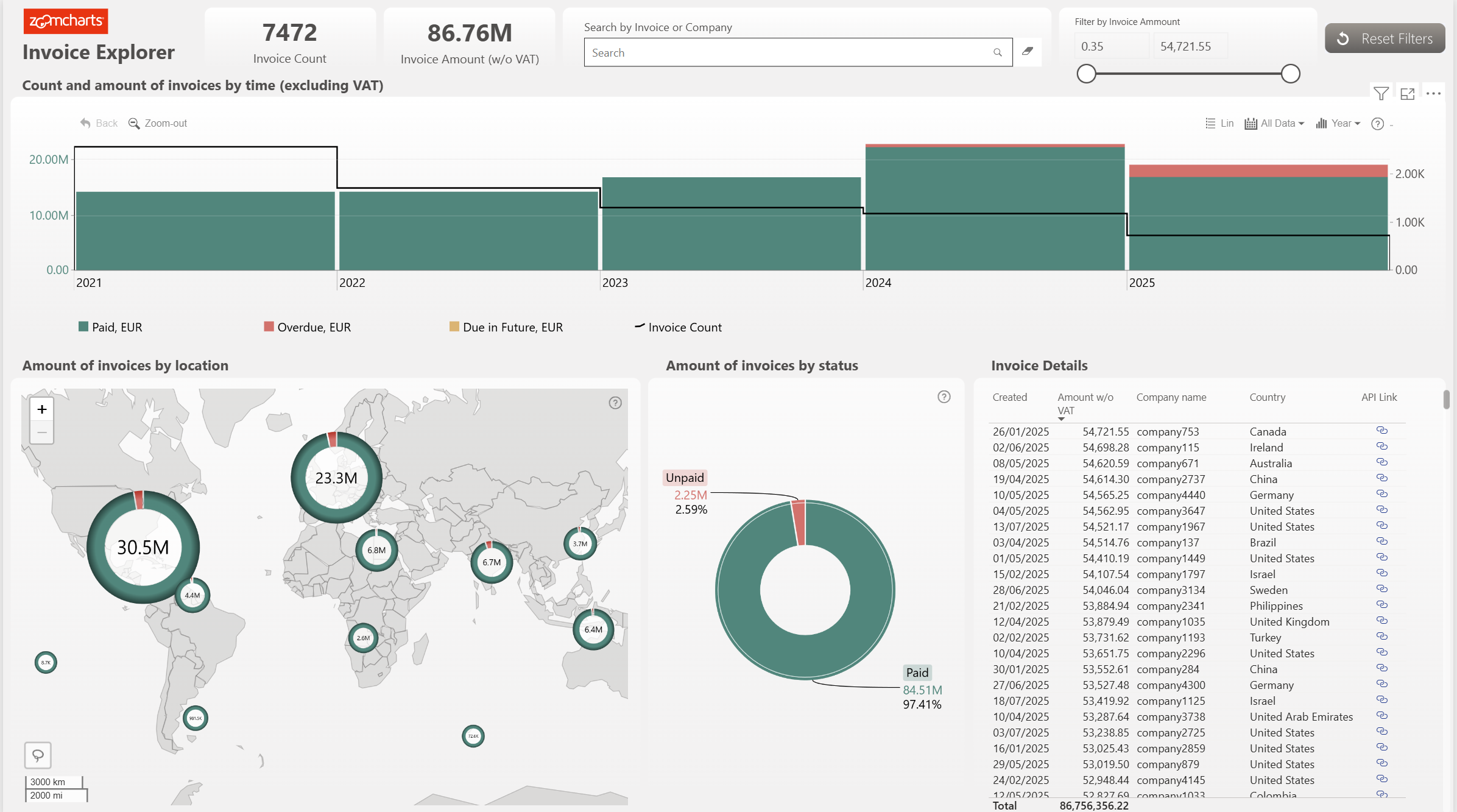
Task: Open company753 API link icon
Action: tap(1381, 431)
